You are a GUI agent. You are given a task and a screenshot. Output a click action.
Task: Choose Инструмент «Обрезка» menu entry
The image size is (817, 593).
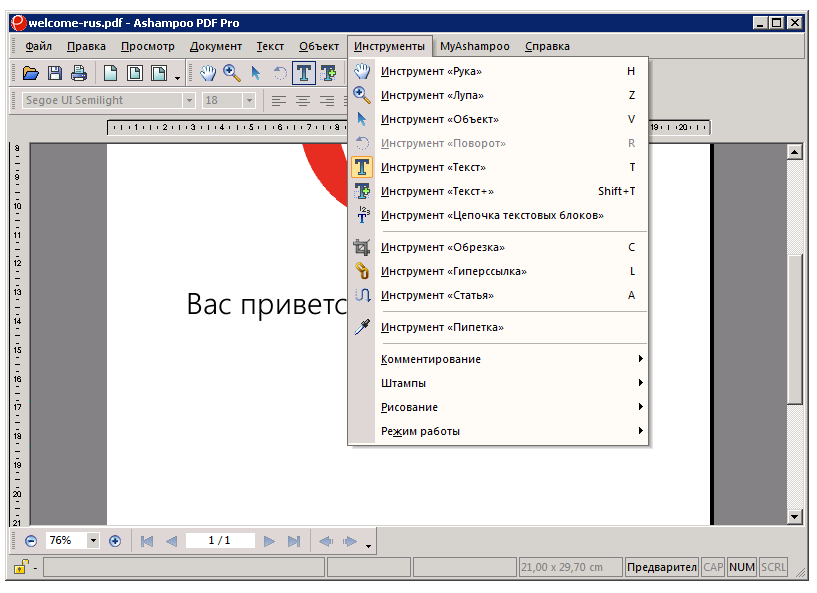click(x=498, y=248)
